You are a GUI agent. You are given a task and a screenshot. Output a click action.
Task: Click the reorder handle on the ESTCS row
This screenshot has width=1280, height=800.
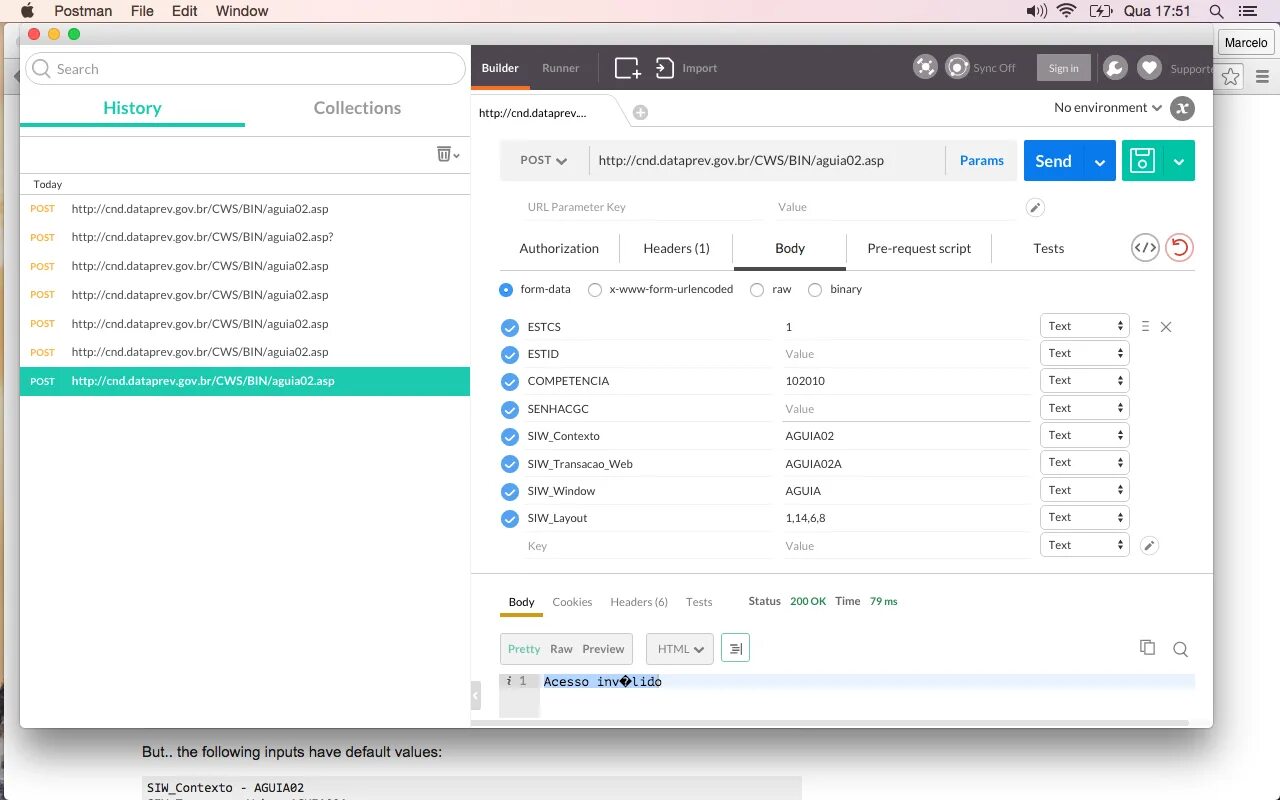(x=1145, y=327)
